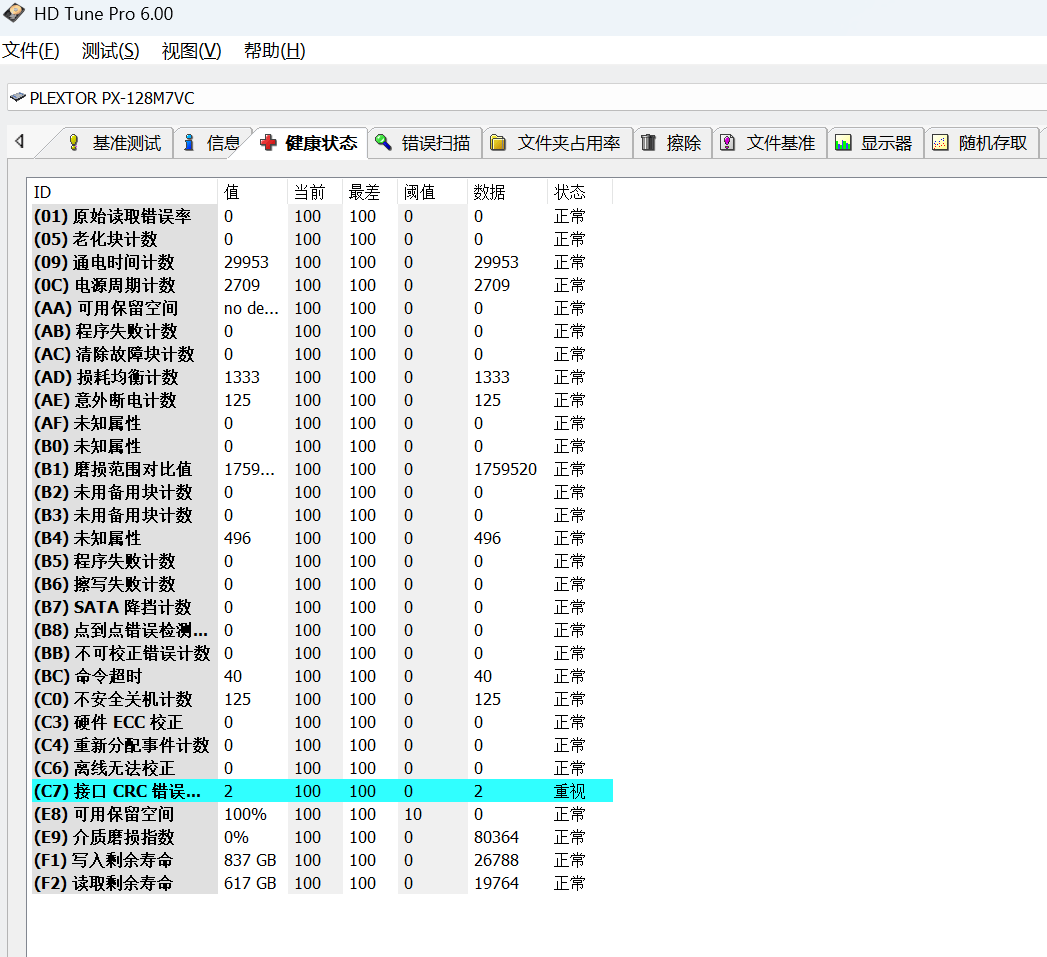Select the (AC) 清除故障块计数 row
Screen dimensions: 1047x957
click(322, 354)
